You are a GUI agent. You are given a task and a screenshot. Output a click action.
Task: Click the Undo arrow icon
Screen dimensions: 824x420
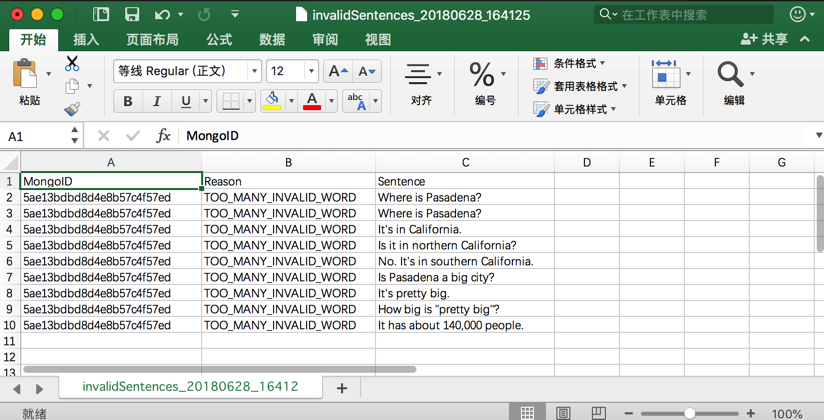pyautogui.click(x=162, y=14)
